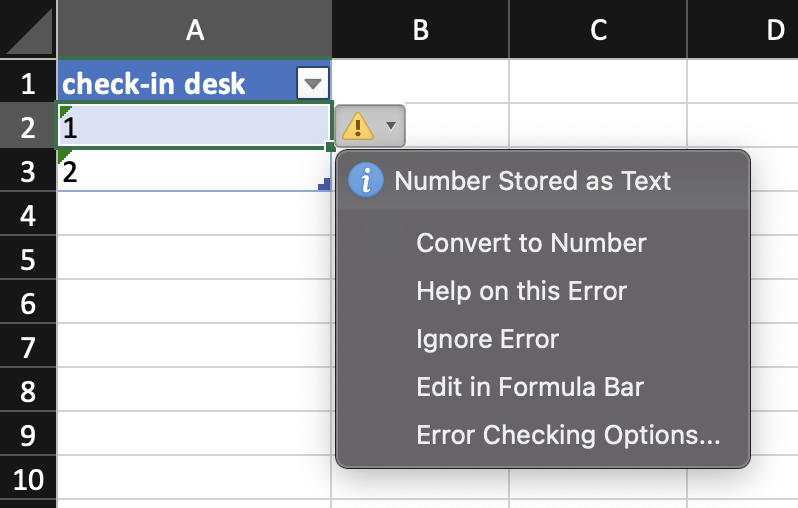The height and width of the screenshot is (508, 798).
Task: Click the blue info icon in menu
Action: (366, 181)
